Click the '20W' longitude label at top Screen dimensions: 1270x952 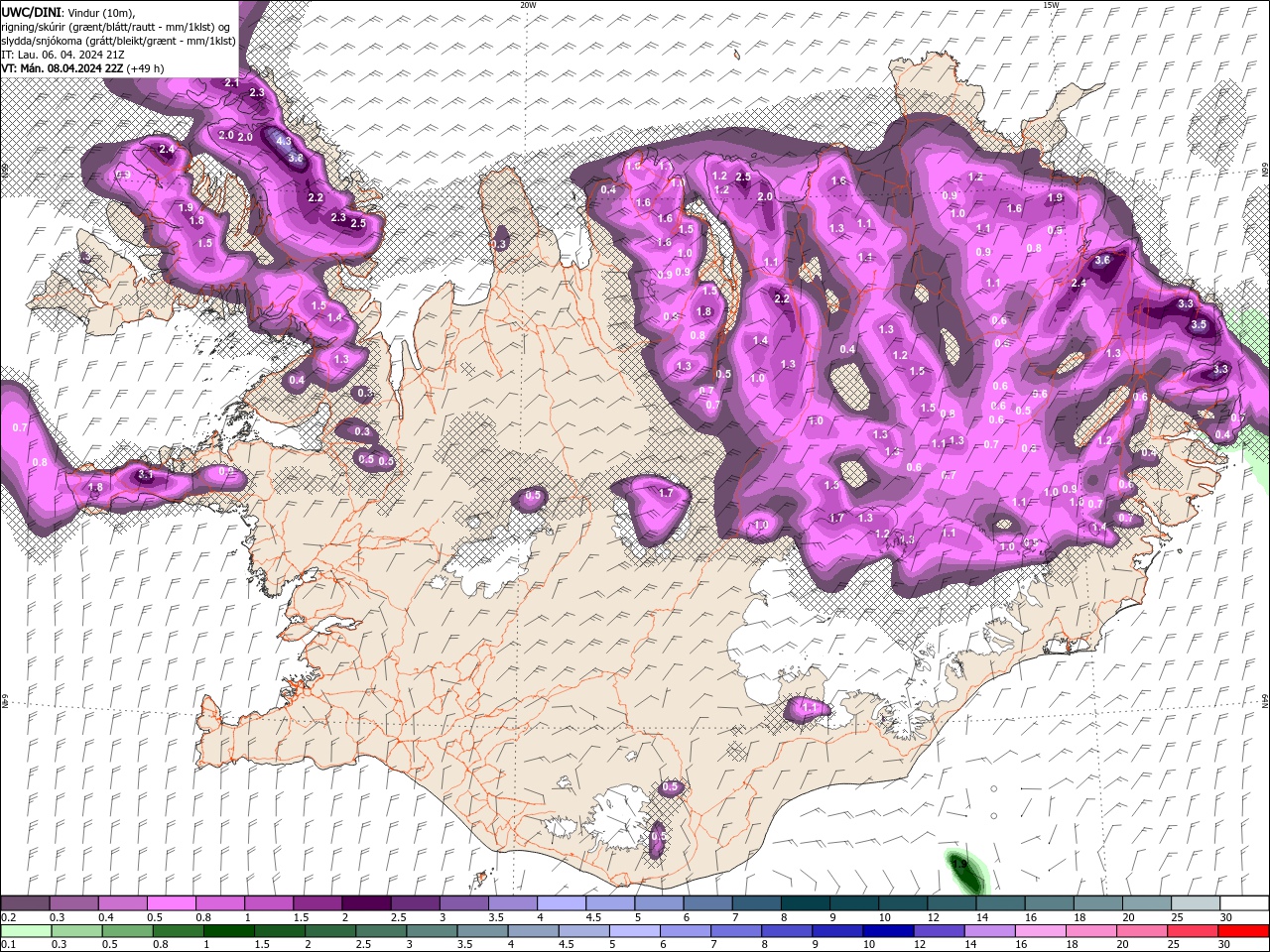[x=528, y=5]
